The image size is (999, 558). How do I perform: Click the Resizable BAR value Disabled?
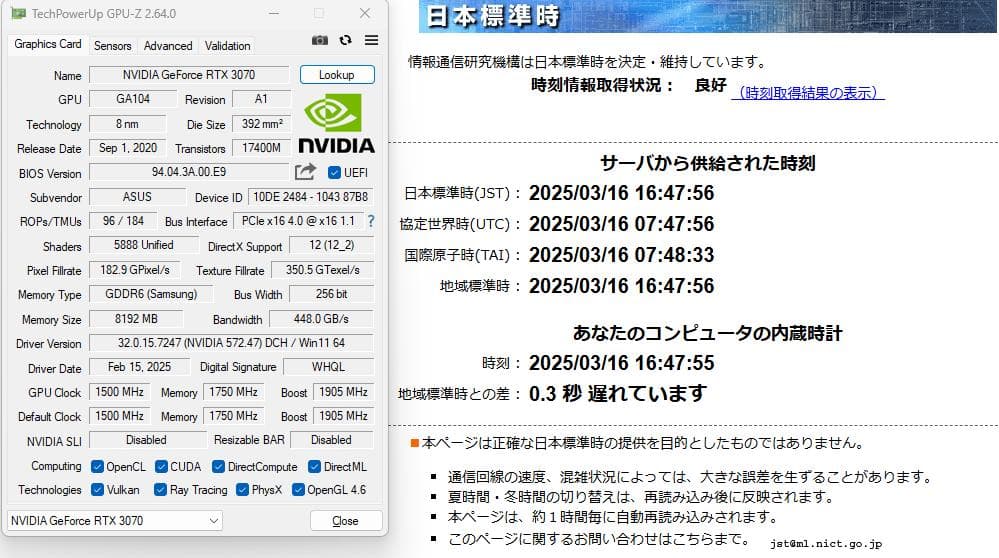(331, 440)
